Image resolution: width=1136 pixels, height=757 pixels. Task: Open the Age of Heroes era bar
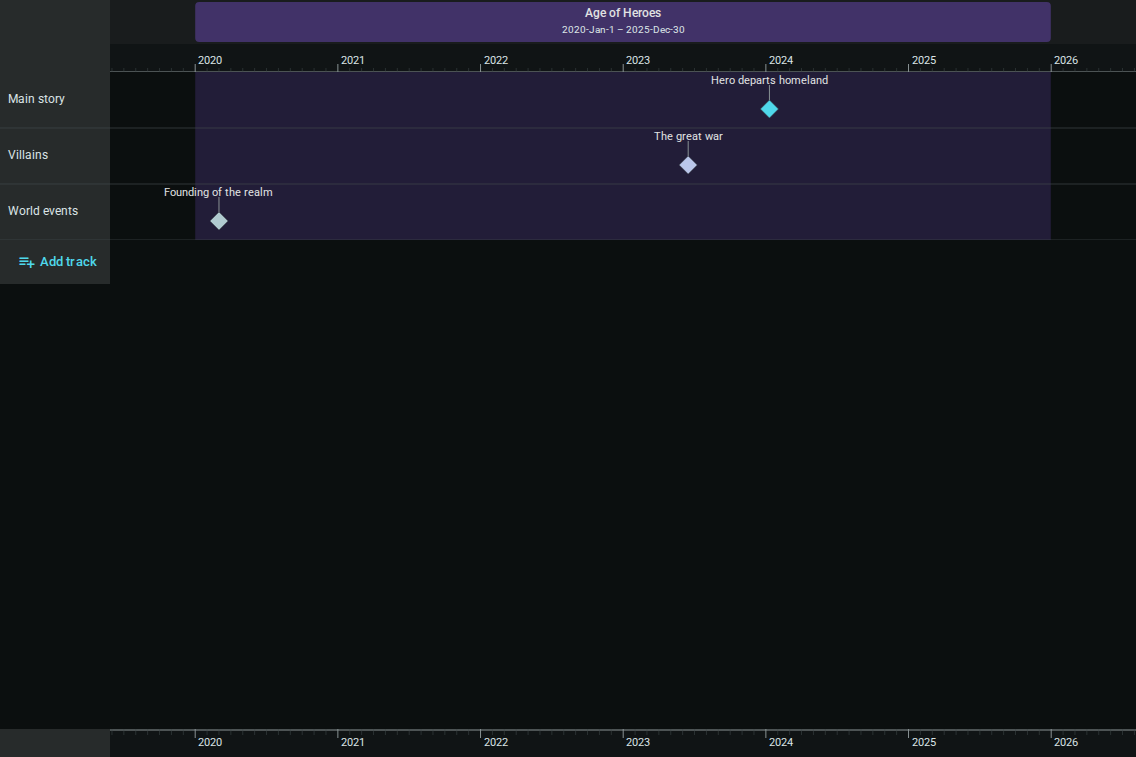623,22
